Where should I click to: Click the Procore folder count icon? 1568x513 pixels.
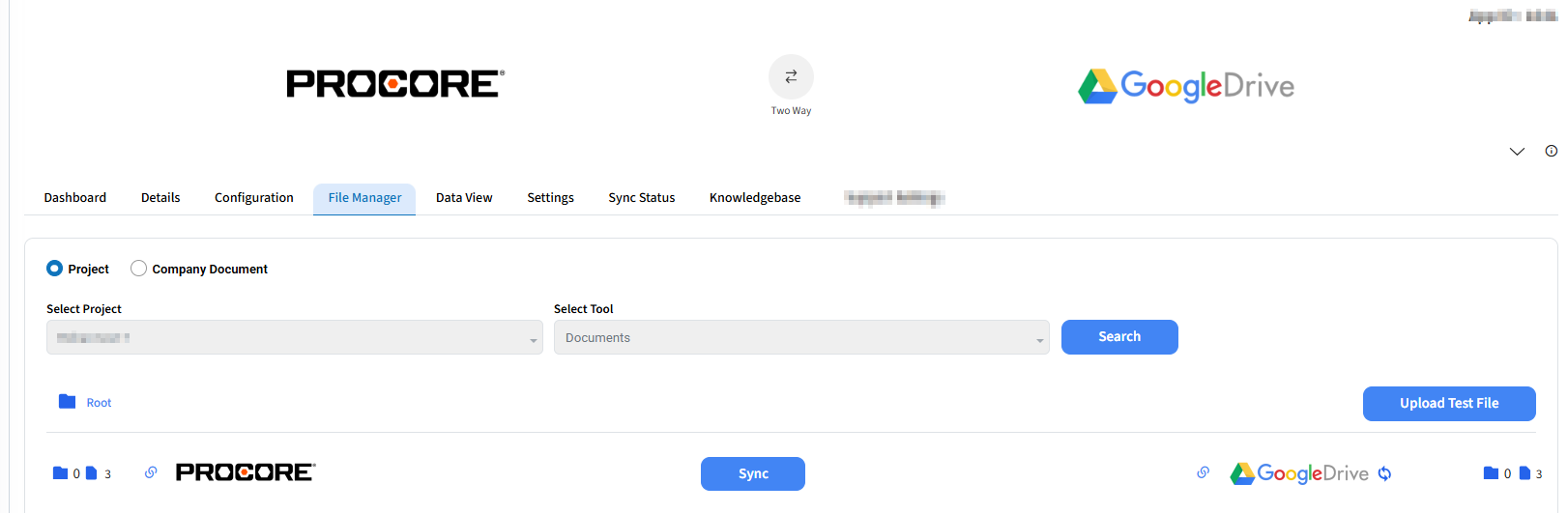pyautogui.click(x=60, y=473)
